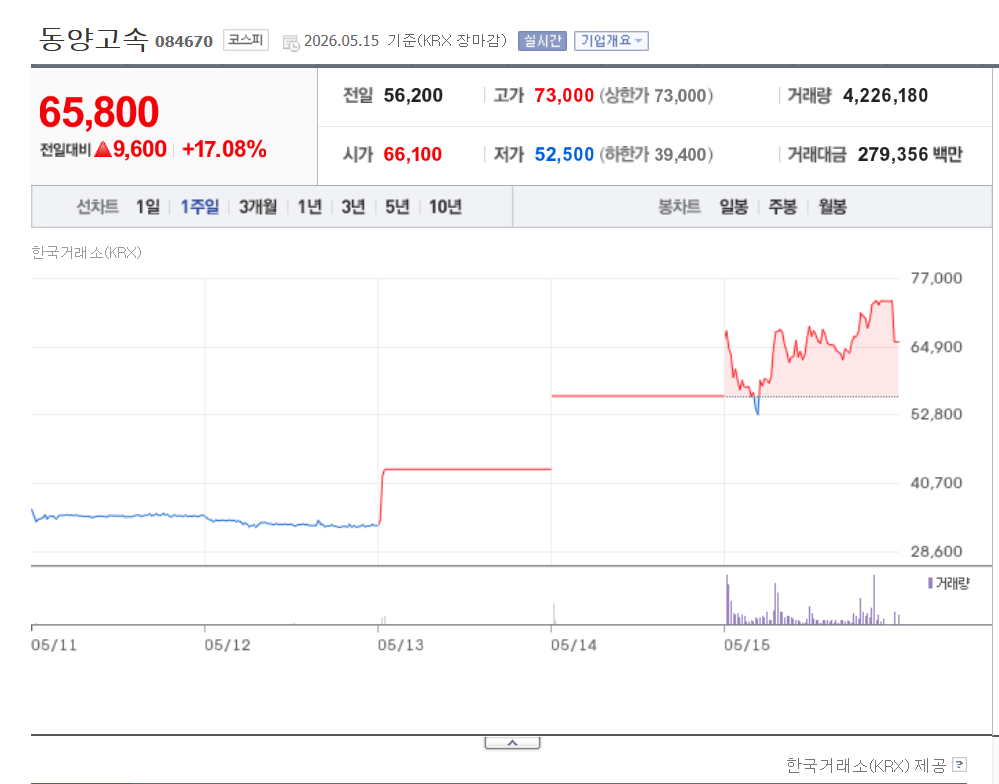Click the percent change +17.08%
The image size is (999, 784).
click(x=224, y=149)
